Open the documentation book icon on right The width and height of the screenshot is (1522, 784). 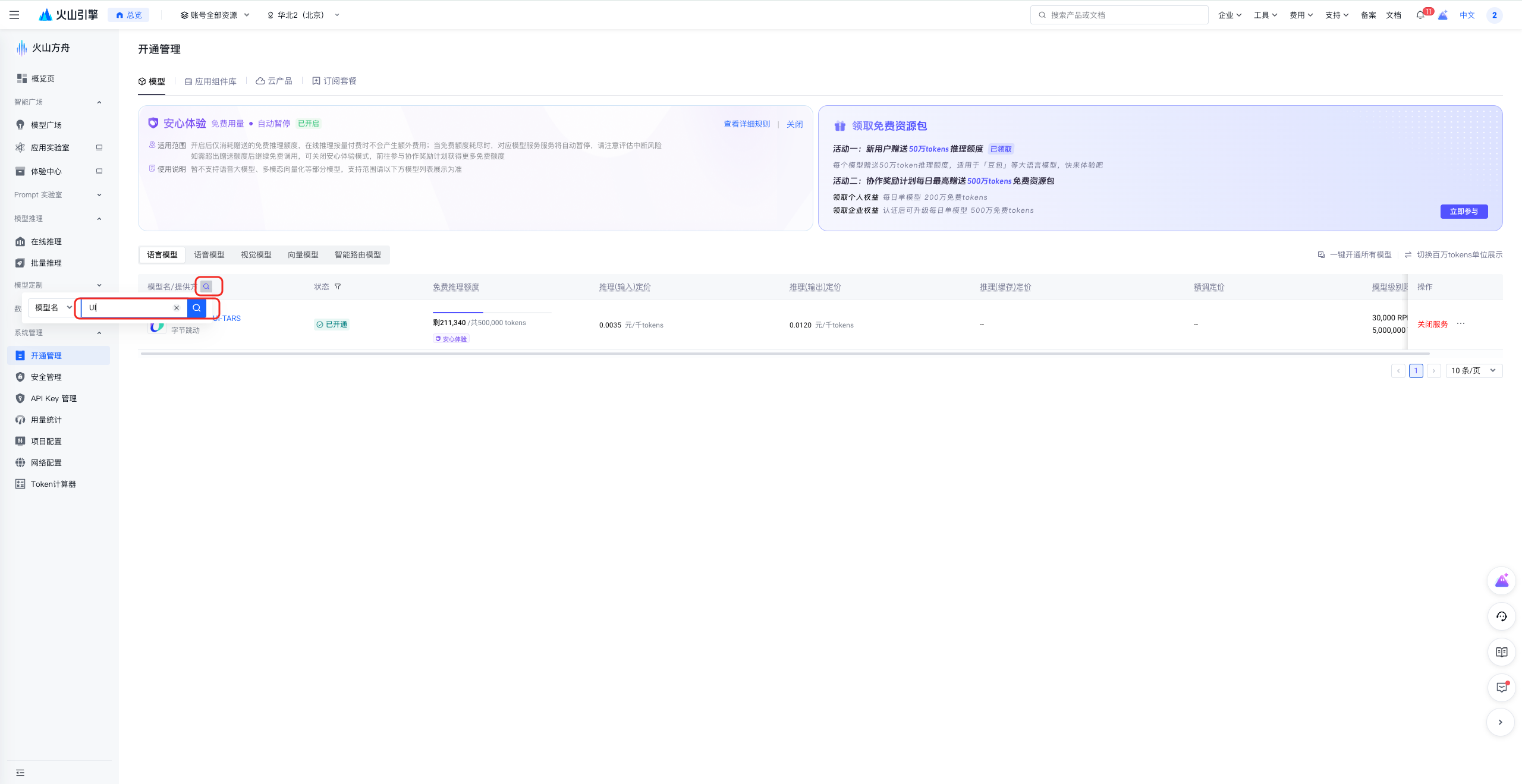point(1501,652)
